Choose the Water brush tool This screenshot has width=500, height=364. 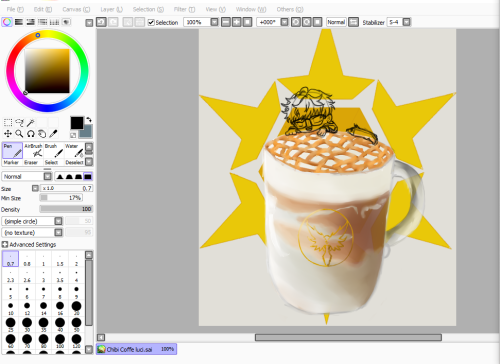click(74, 150)
